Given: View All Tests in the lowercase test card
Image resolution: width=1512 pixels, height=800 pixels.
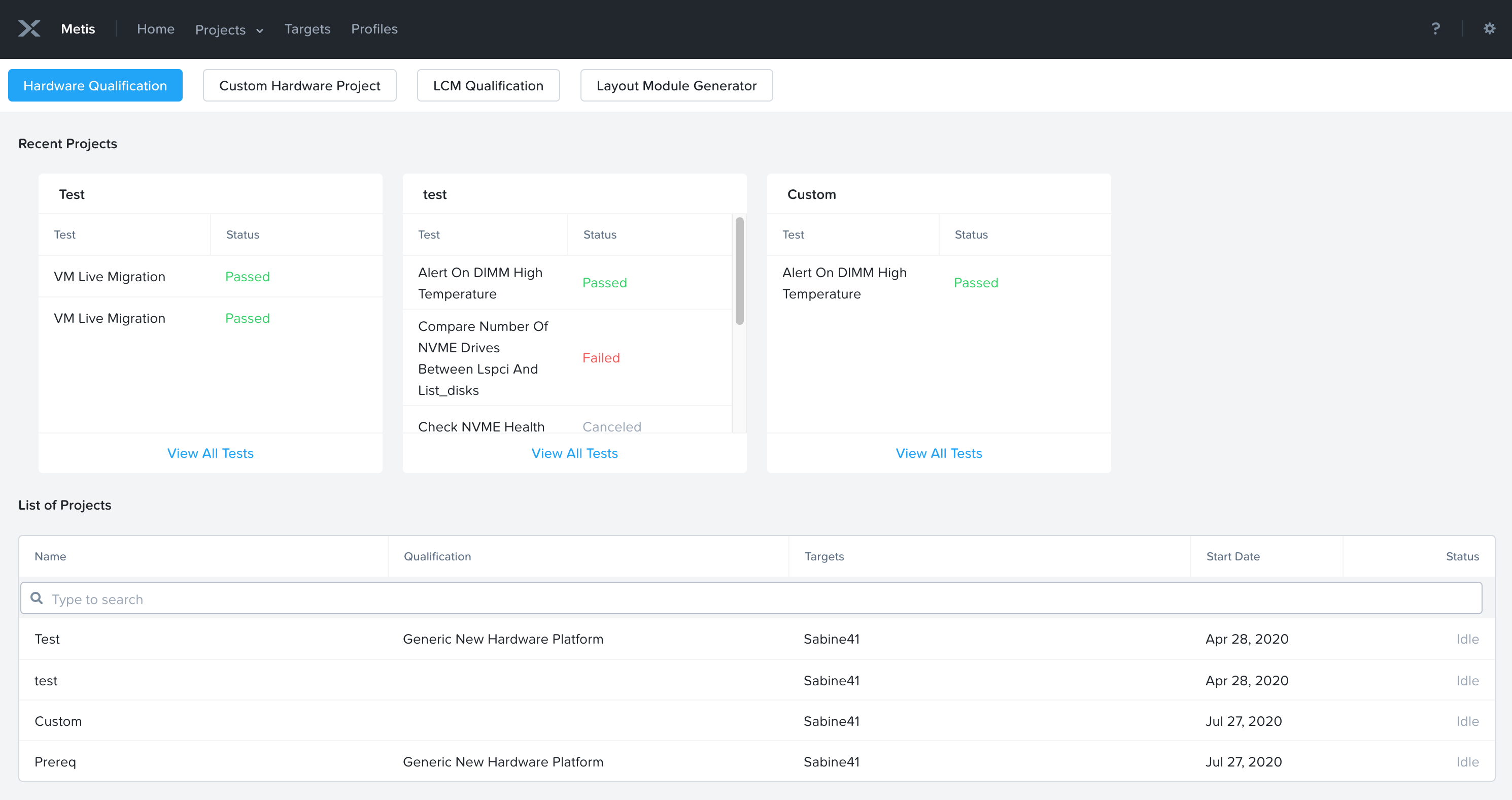Looking at the screenshot, I should (574, 453).
